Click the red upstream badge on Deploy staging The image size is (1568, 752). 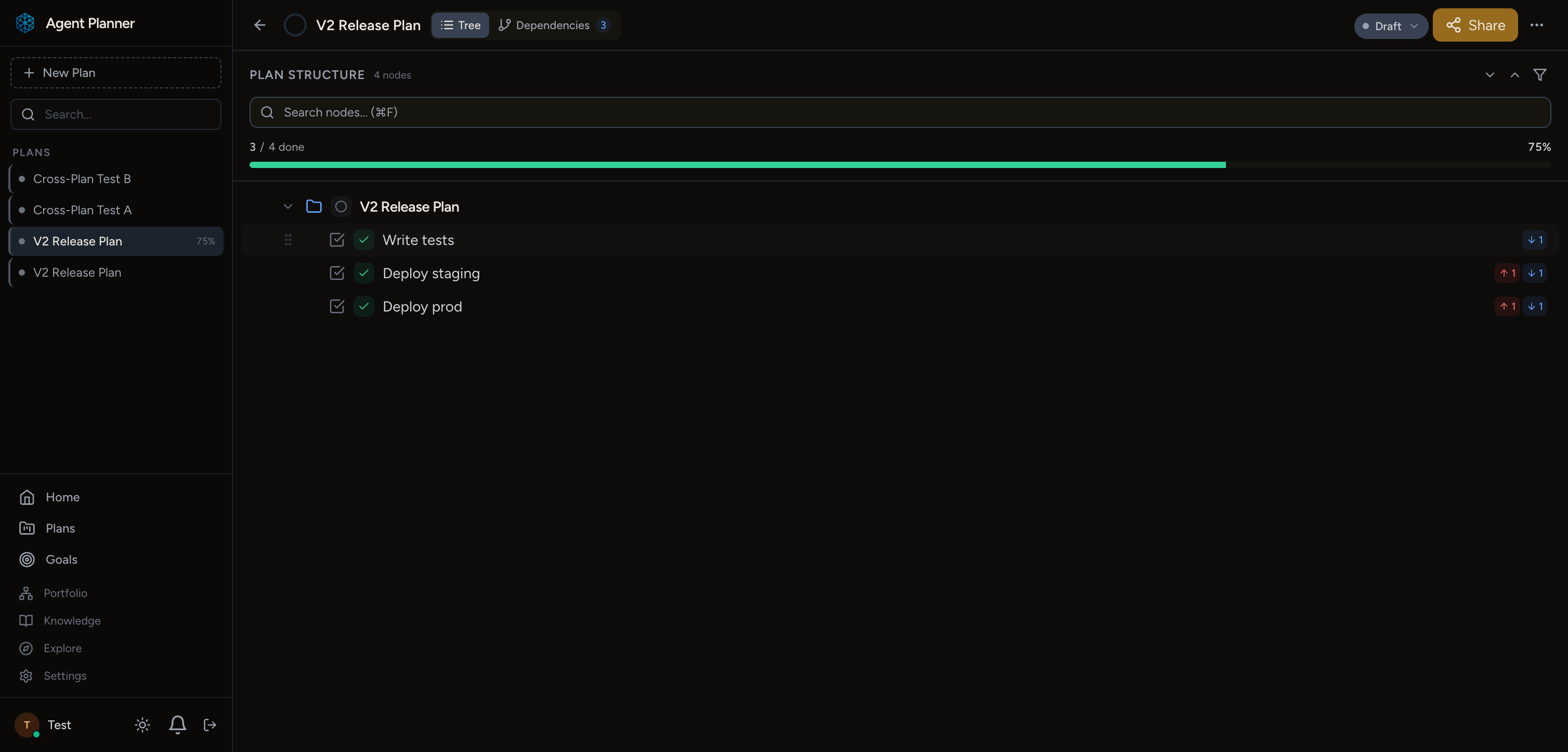(x=1507, y=274)
